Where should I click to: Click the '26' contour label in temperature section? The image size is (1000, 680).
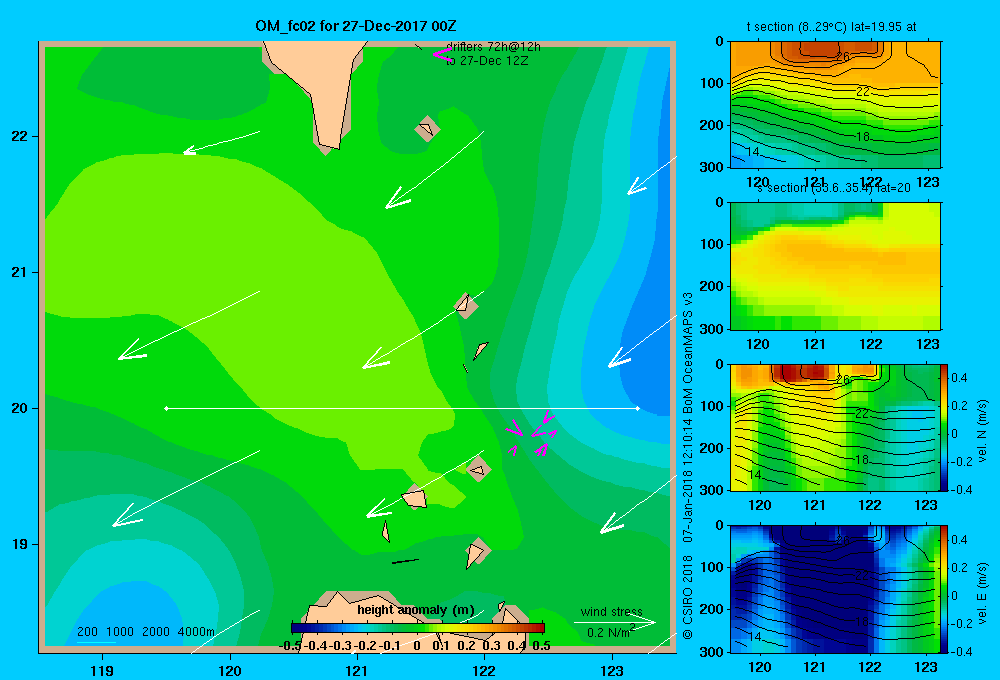(x=842, y=57)
